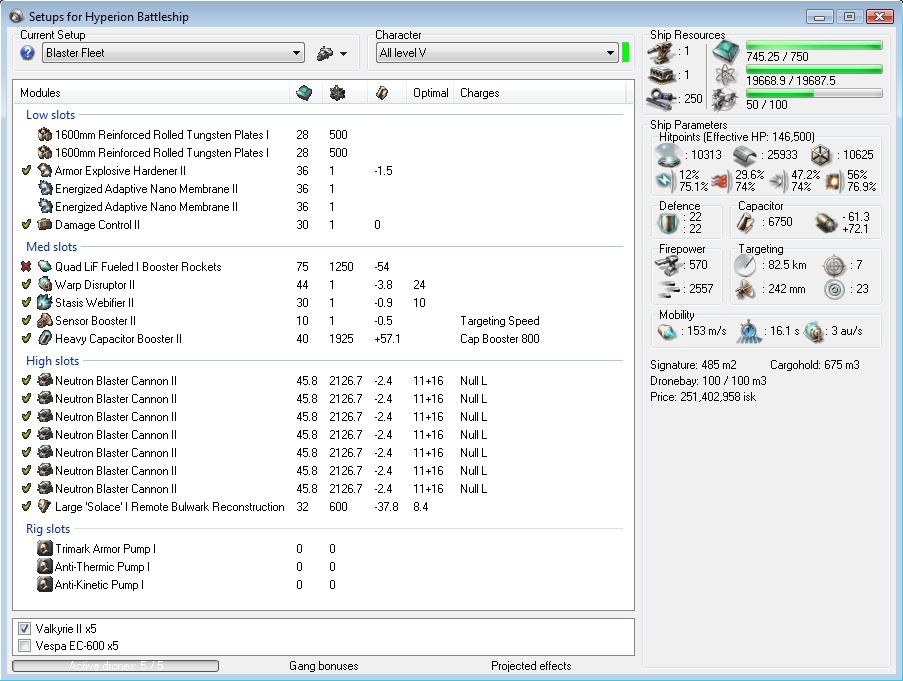Click the drone bandwidth icon beside 50 / 100
This screenshot has height=681, width=903.
click(726, 100)
